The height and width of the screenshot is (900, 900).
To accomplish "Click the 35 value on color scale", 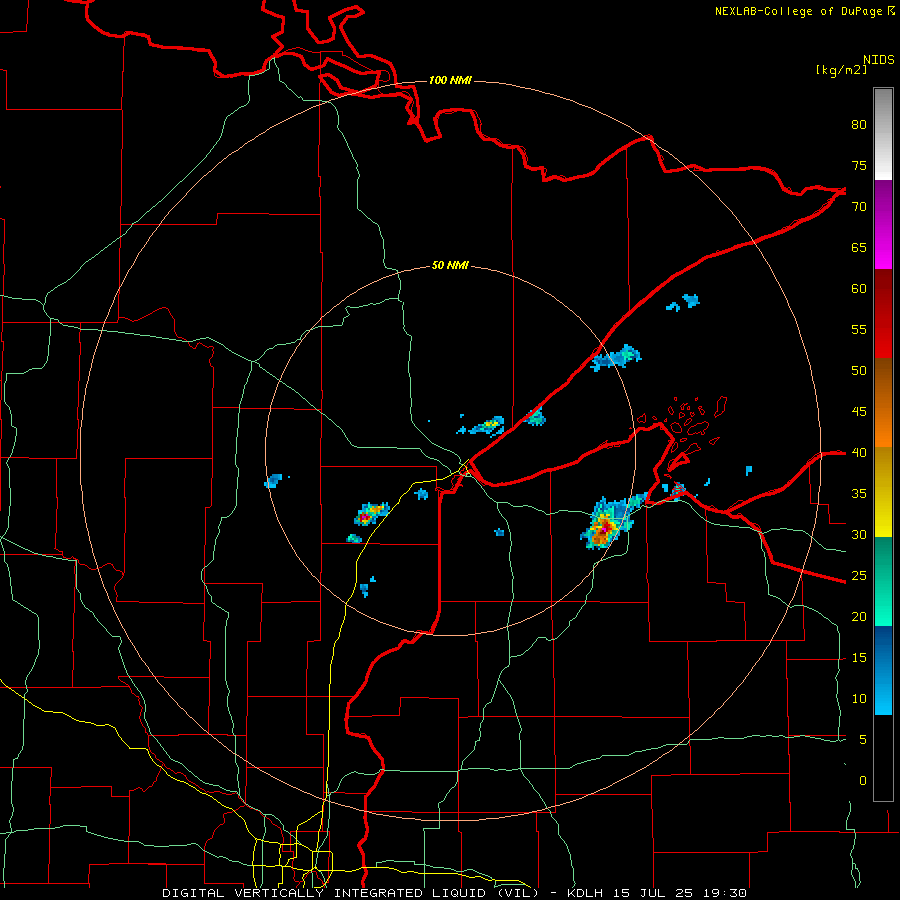I will [x=859, y=494].
